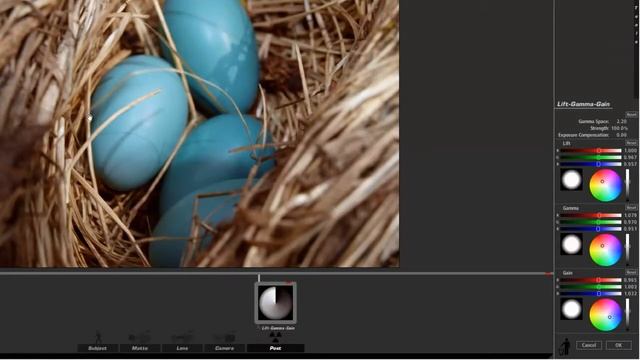The width and height of the screenshot is (640, 360).
Task: Pick a hue on the Gamma color wheel
Action: [605, 250]
